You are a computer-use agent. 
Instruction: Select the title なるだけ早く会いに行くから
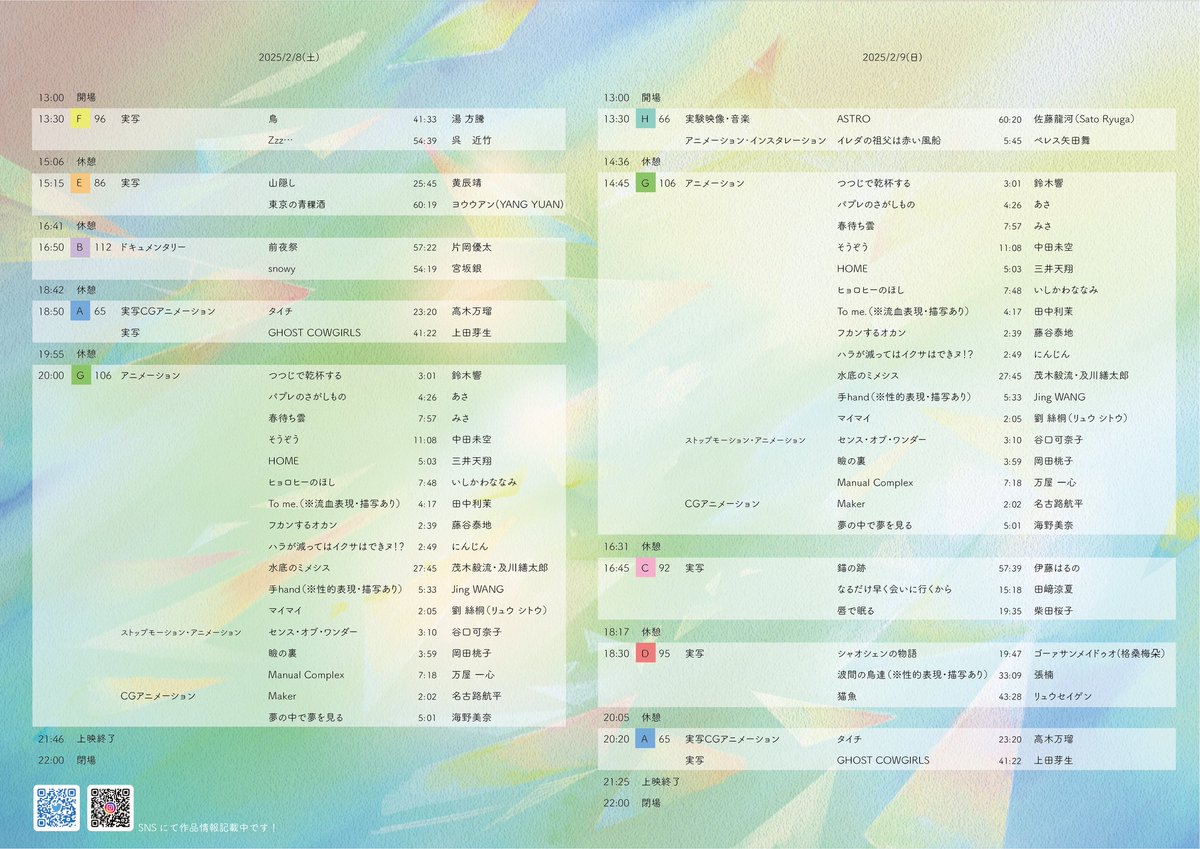[x=895, y=589]
